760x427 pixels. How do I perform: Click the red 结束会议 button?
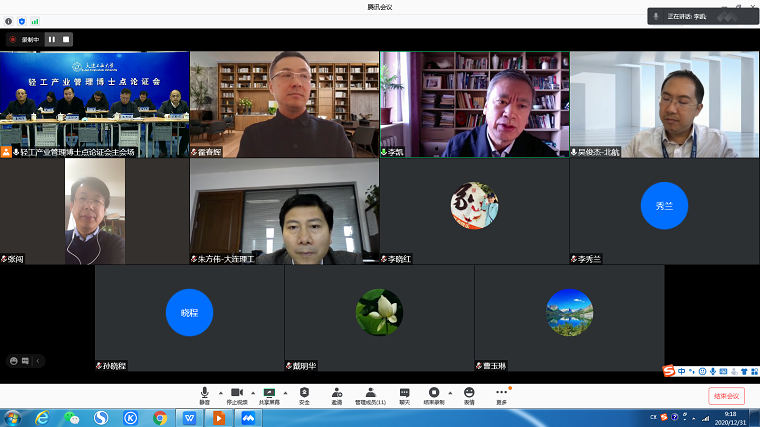tap(726, 396)
